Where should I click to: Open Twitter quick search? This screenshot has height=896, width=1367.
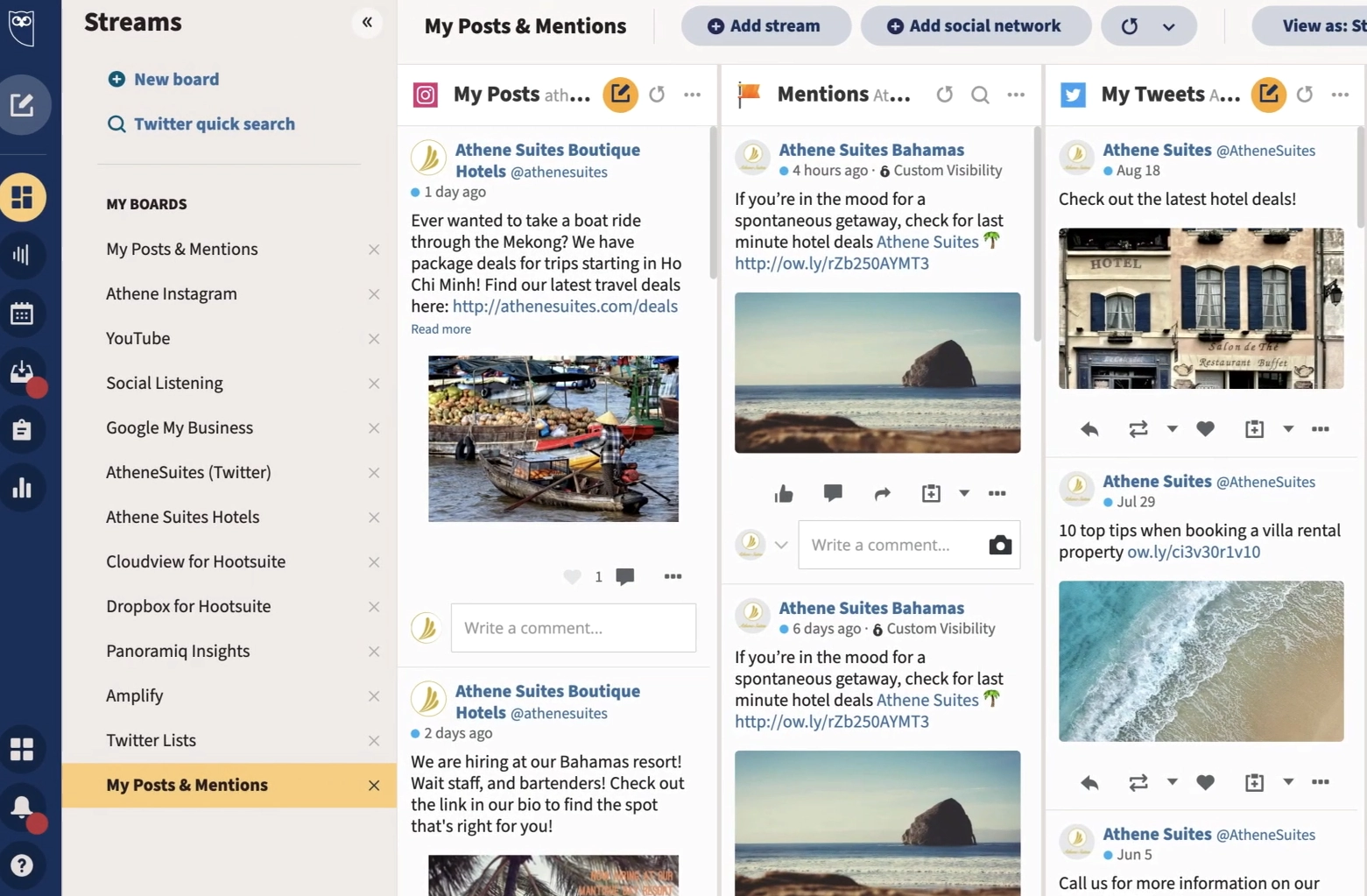[x=201, y=123]
